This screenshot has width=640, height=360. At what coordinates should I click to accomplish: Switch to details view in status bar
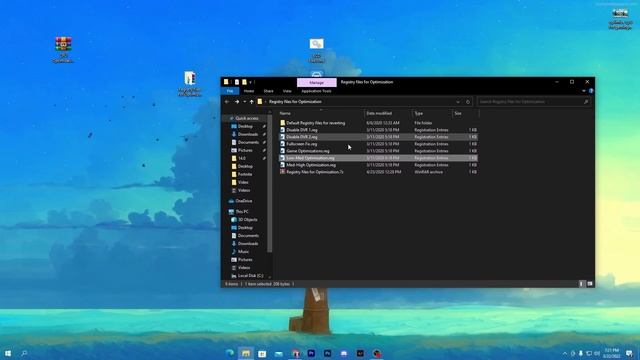(582, 284)
